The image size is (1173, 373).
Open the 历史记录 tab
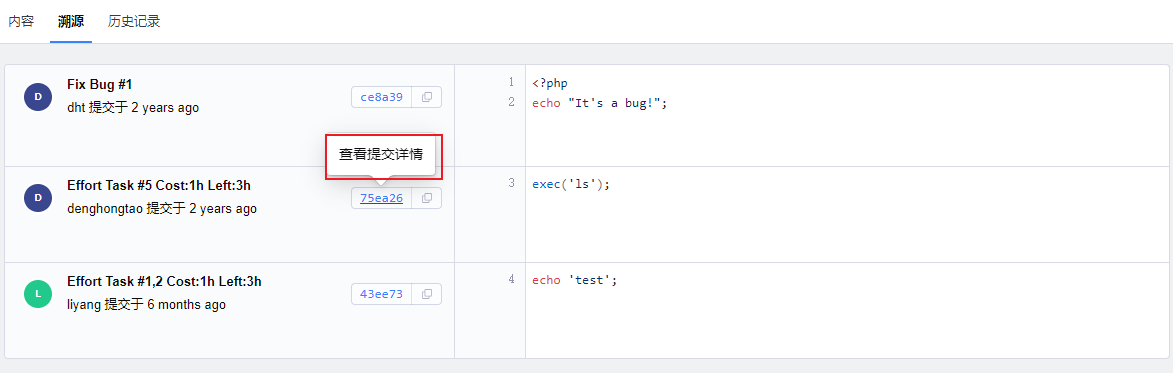click(134, 21)
